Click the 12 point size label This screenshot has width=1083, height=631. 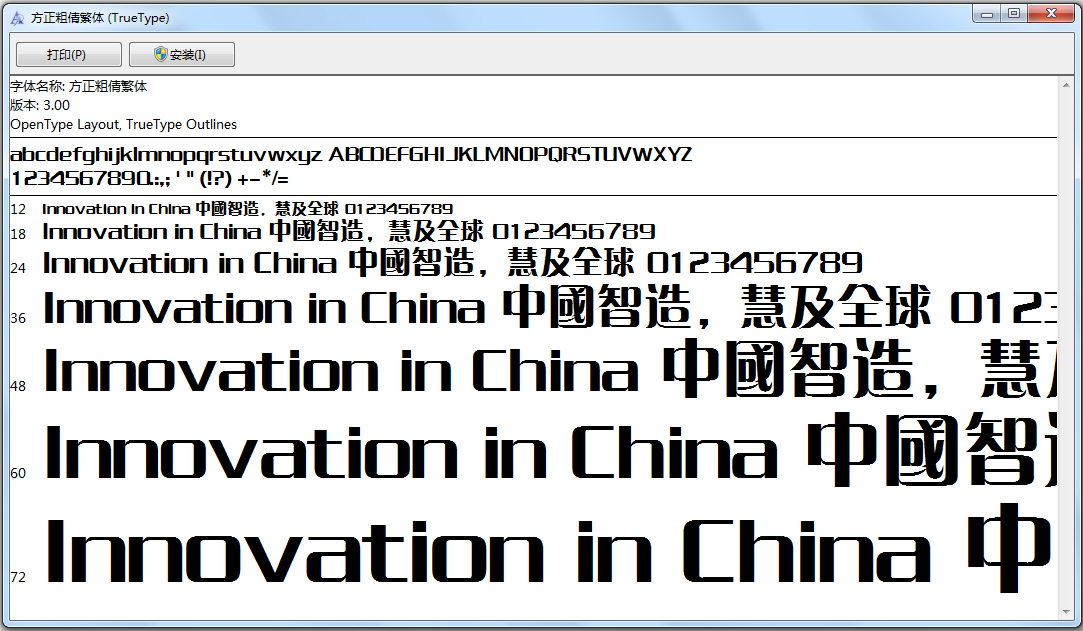pos(18,209)
